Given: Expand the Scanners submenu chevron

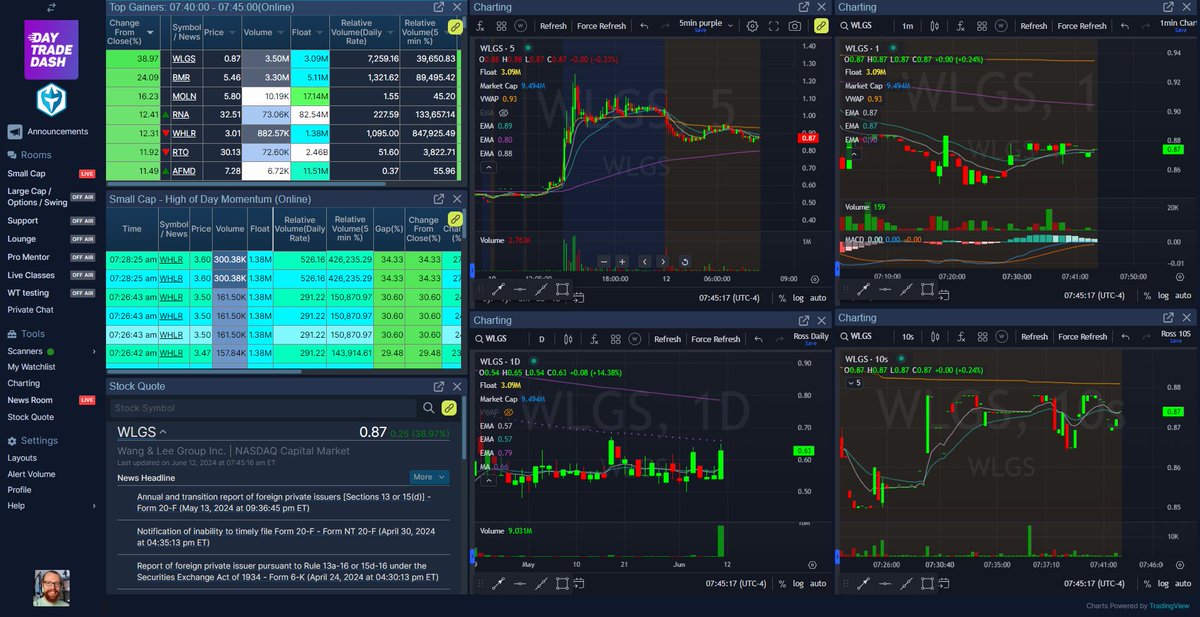Looking at the screenshot, I should pyautogui.click(x=94, y=352).
